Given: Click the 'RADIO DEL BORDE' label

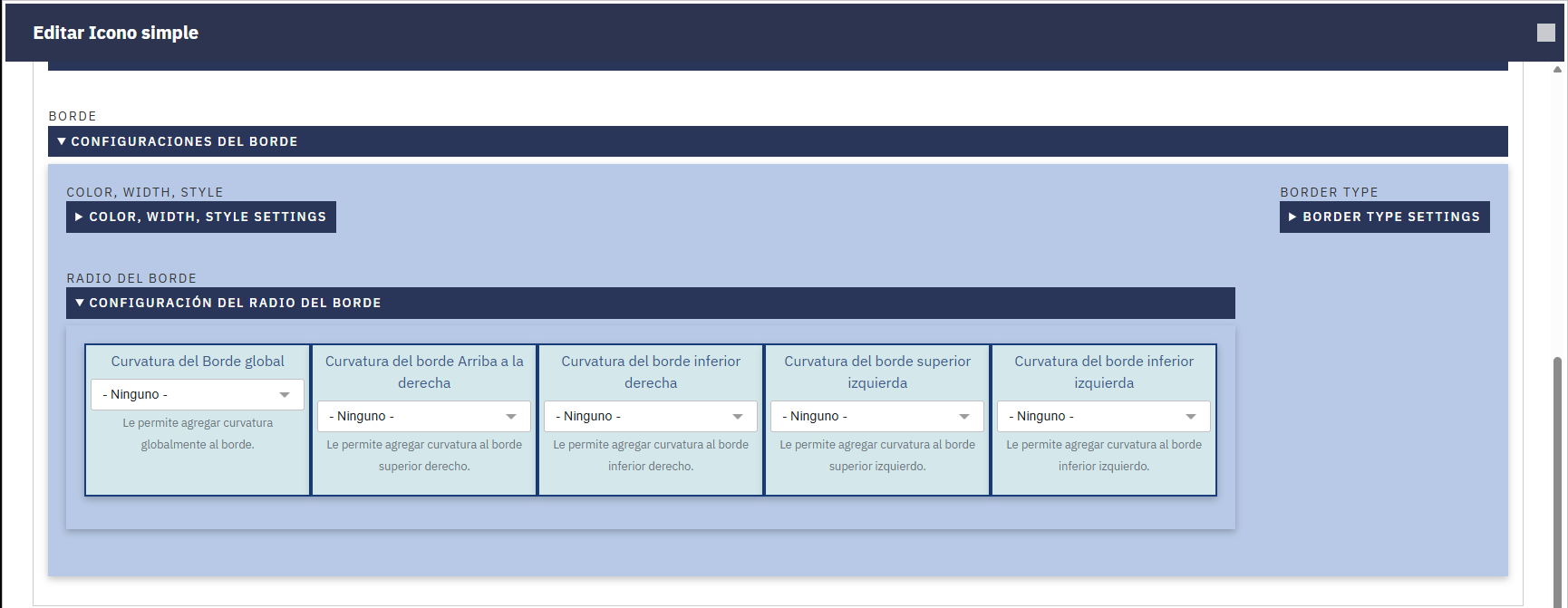Looking at the screenshot, I should pos(131,278).
